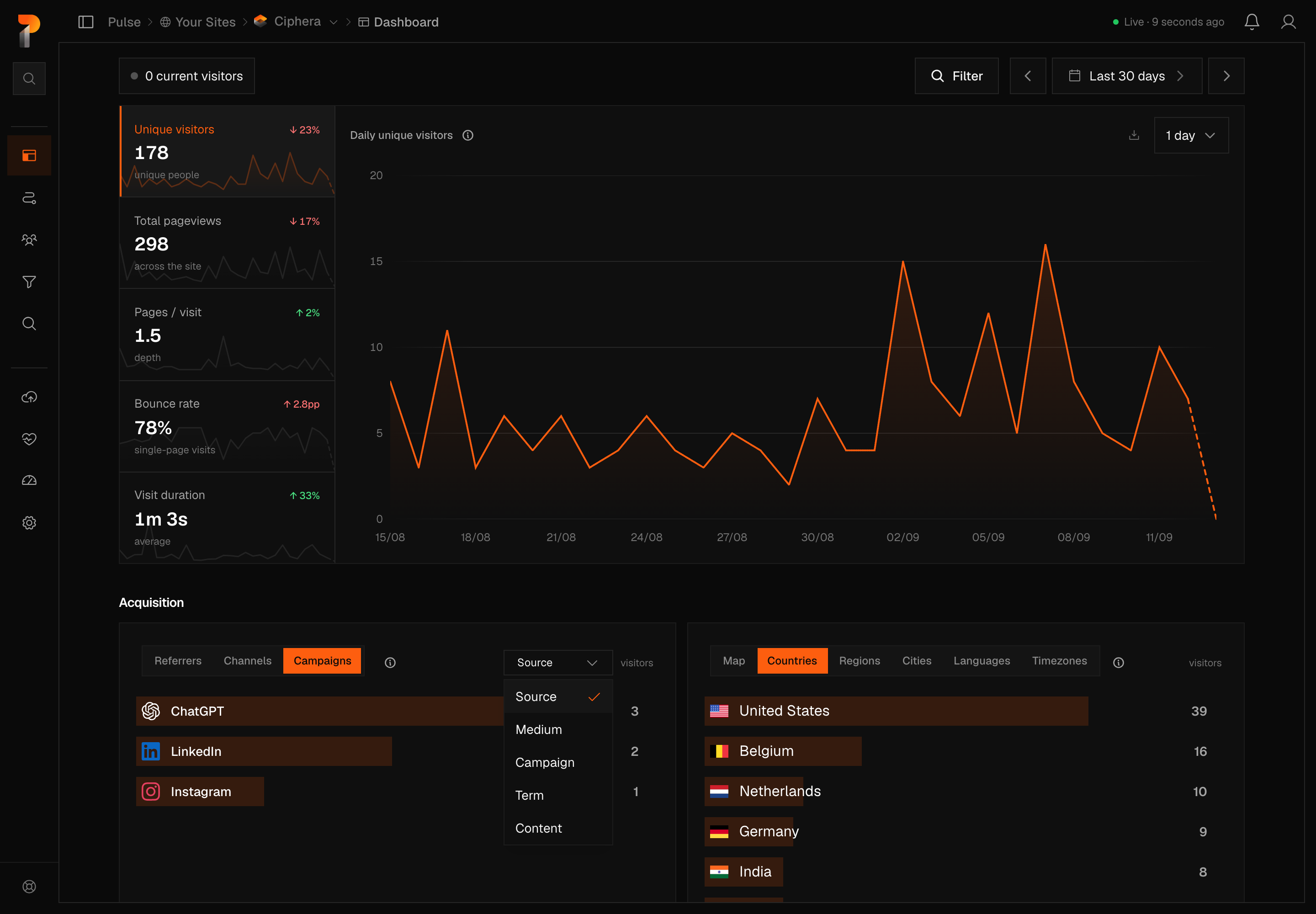Choose Medium from the dropdown list
Image resolution: width=1316 pixels, height=914 pixels.
point(558,729)
